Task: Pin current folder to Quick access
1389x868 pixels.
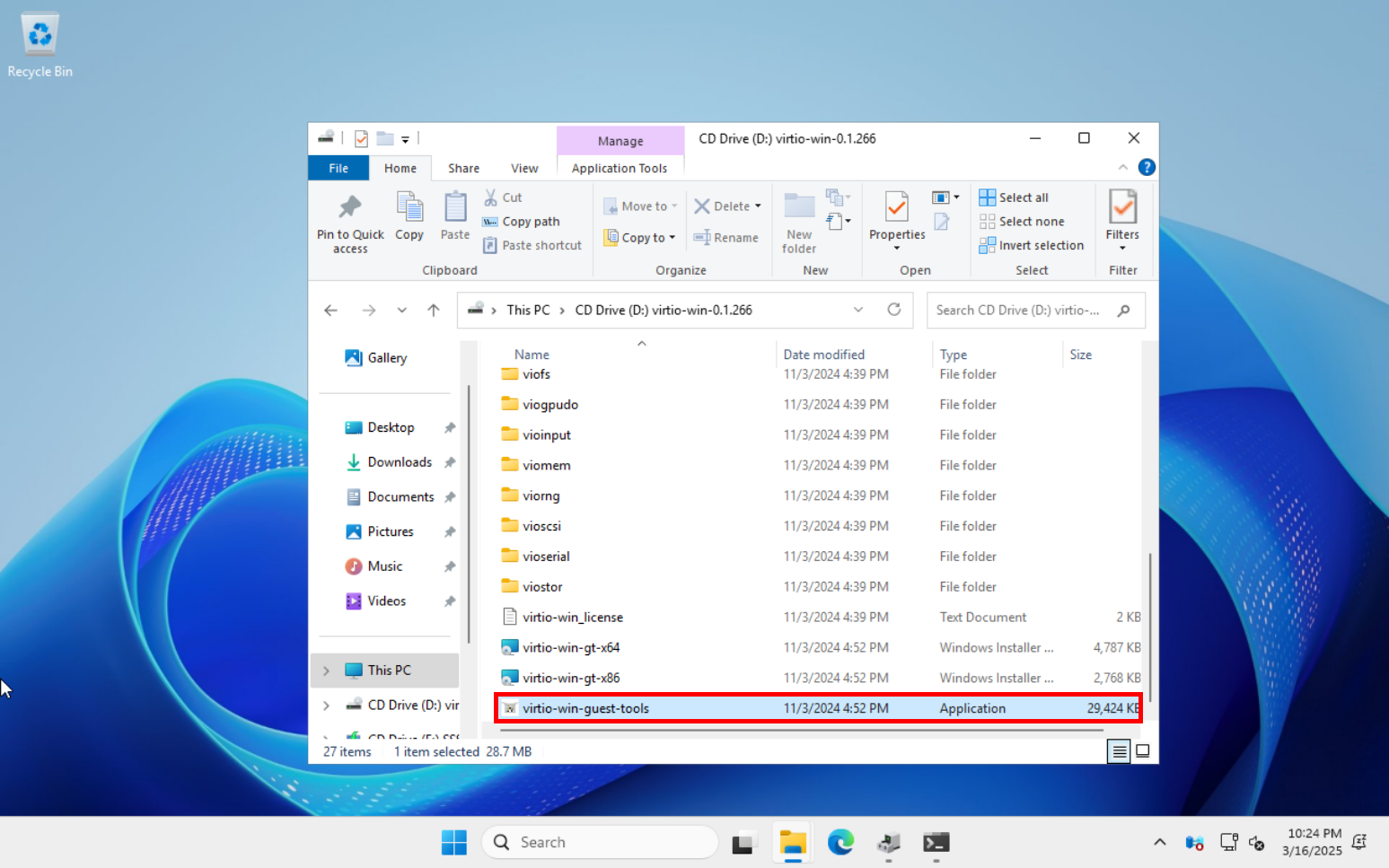Action: coord(349,222)
